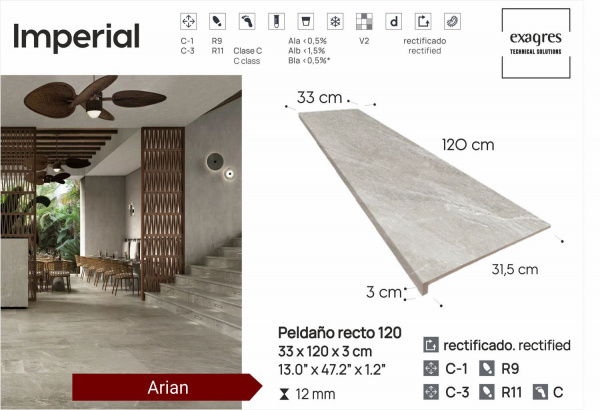Click the top rectificado rectified icon
The image size is (600, 410).
pyautogui.click(x=423, y=21)
